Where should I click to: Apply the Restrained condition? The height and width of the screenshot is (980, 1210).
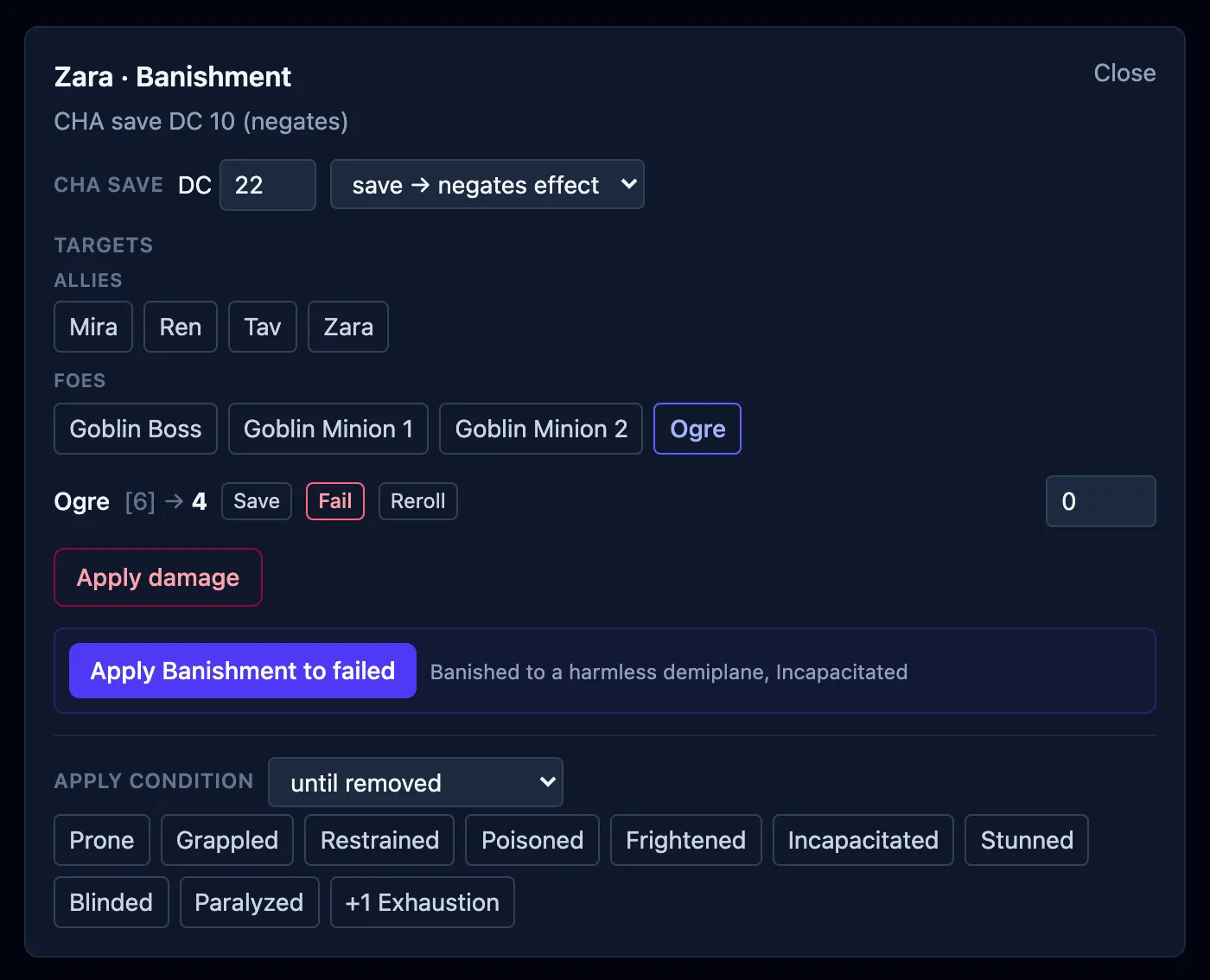[379, 840]
